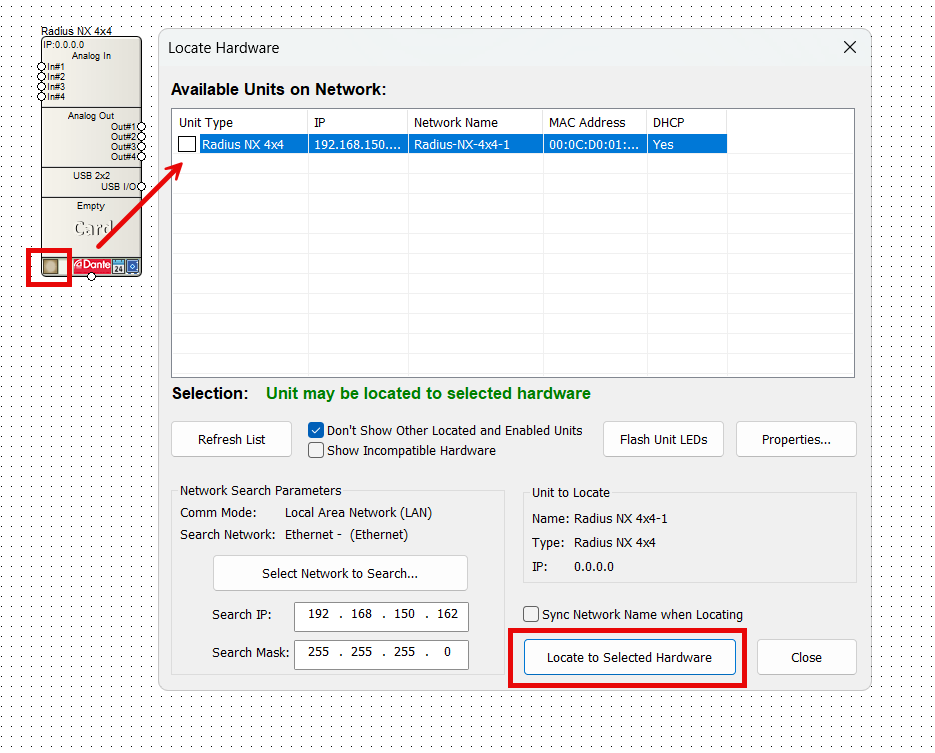935x753 pixels.
Task: Select the Radius-NX-4x4-1 network name cell
Action: point(475,144)
